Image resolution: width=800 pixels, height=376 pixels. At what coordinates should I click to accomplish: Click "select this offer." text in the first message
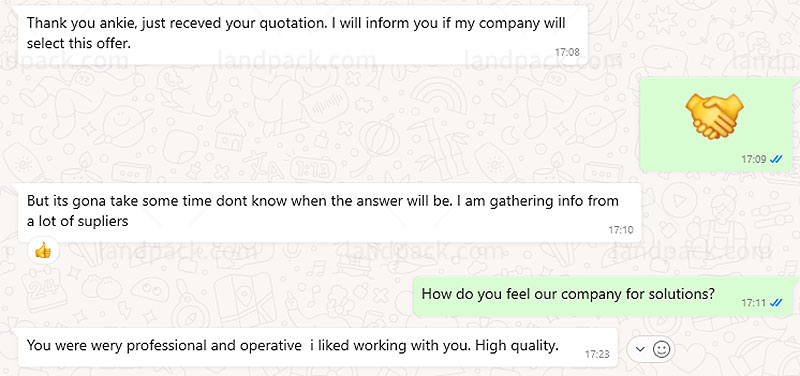[x=79, y=44]
